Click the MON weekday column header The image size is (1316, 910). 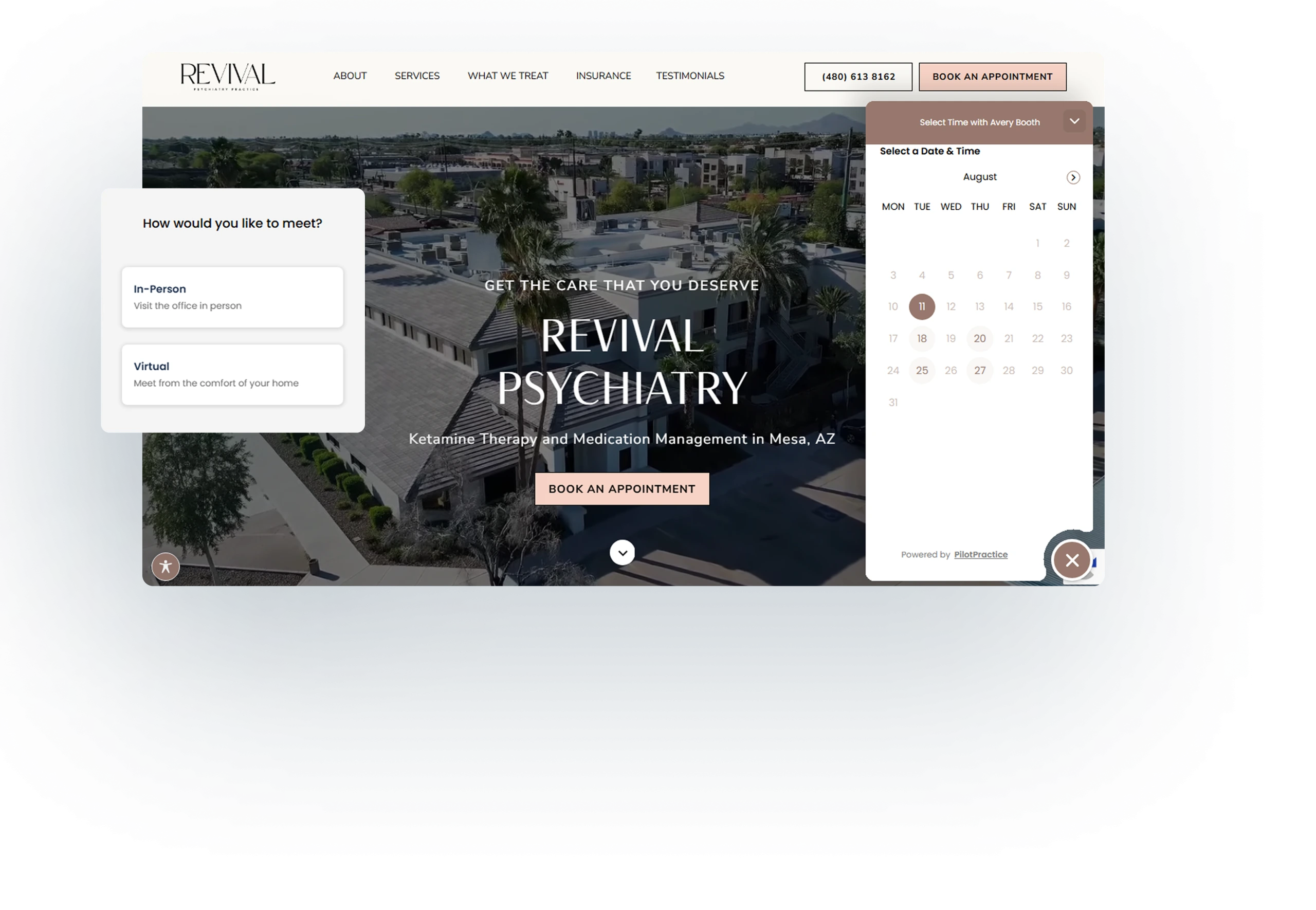tap(892, 206)
